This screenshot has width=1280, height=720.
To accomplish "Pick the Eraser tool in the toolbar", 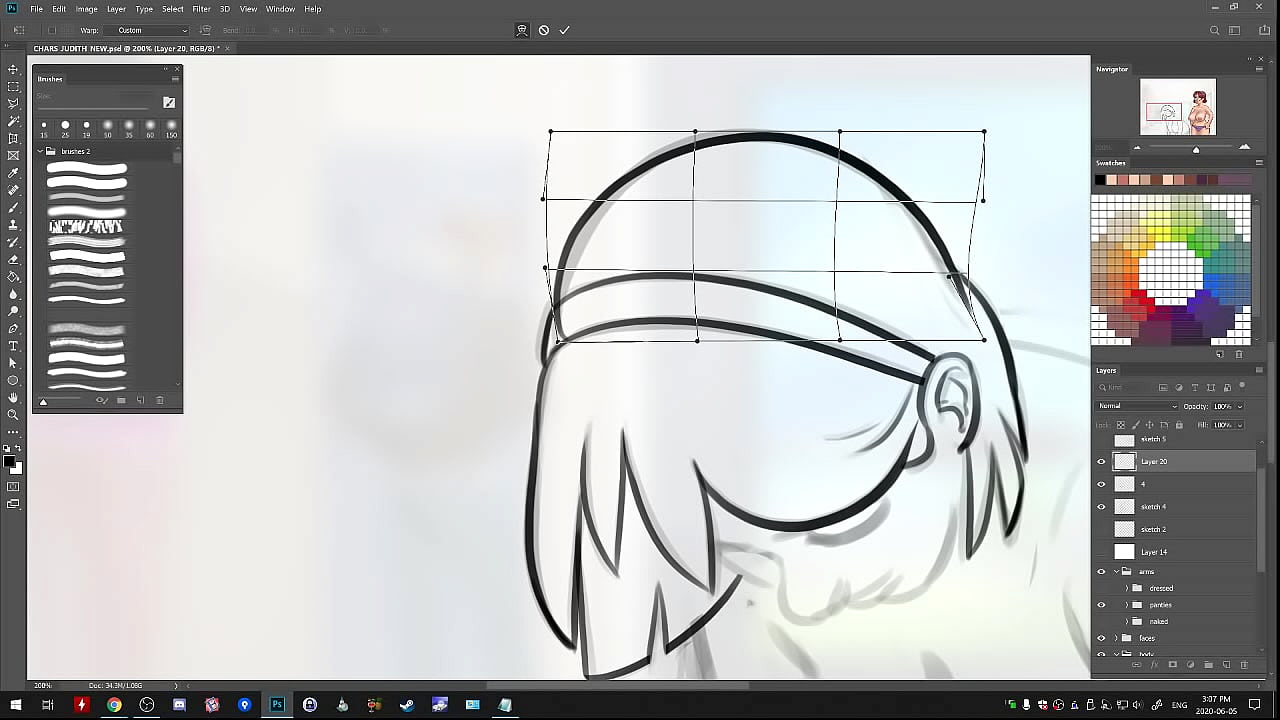I will 13,260.
